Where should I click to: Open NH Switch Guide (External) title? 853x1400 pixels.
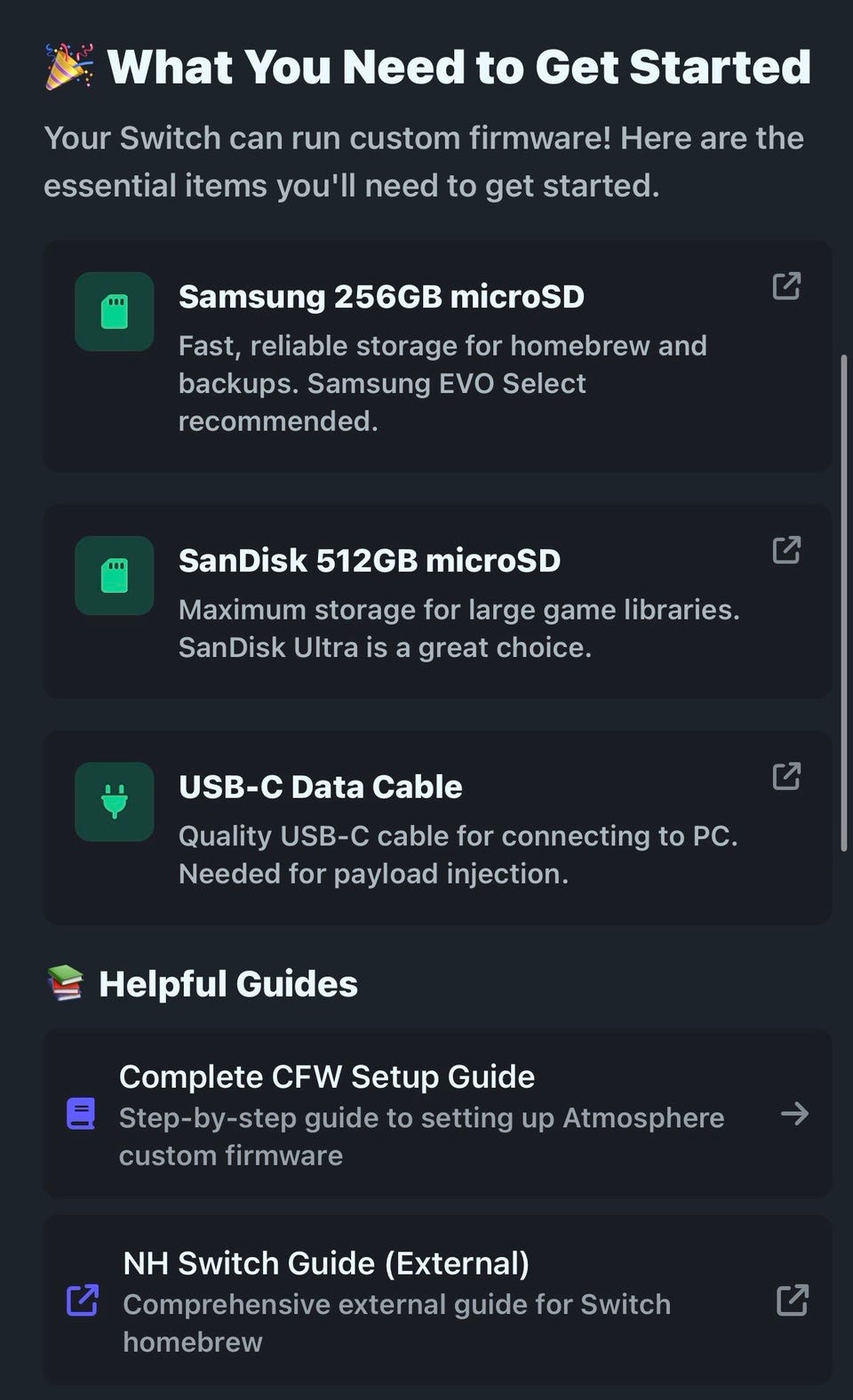pyautogui.click(x=326, y=1263)
